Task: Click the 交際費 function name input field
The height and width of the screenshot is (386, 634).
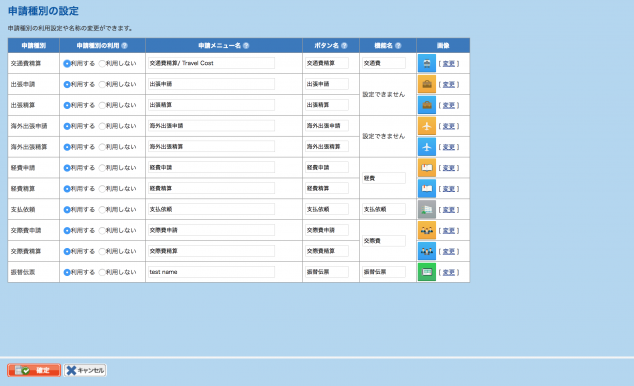Action: [384, 241]
